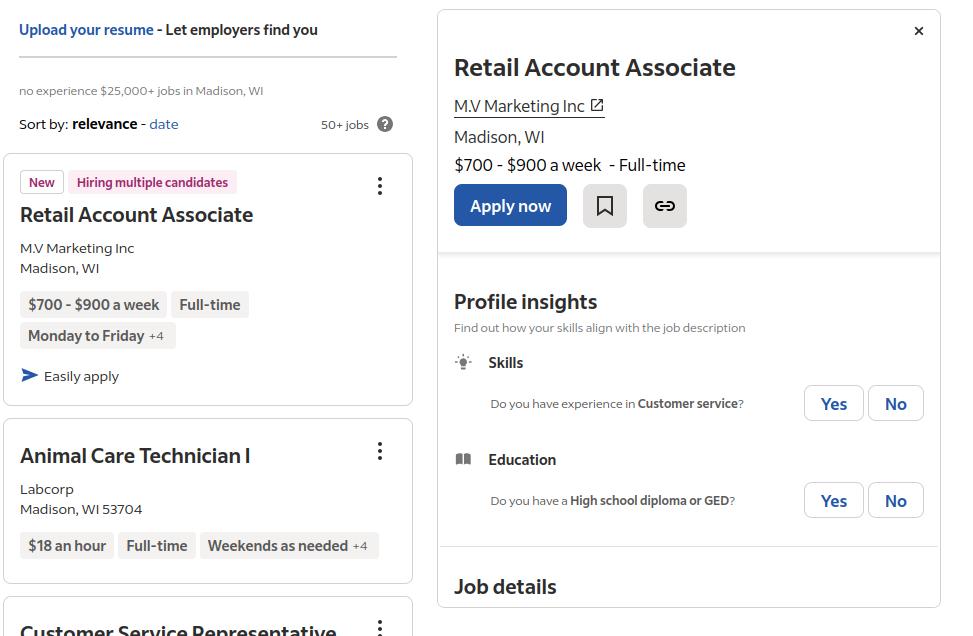
Task: Open the help icon beside 50+ jobs
Action: click(x=385, y=124)
